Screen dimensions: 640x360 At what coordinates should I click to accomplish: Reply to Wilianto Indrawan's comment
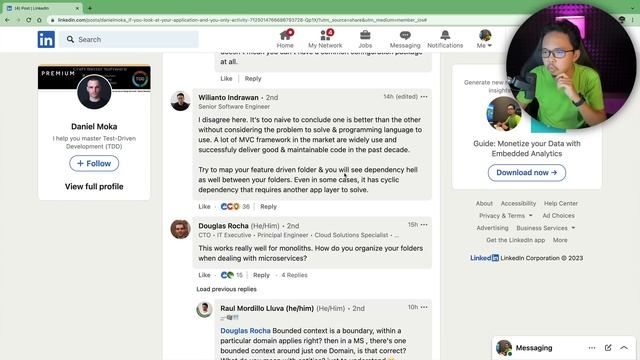(269, 207)
